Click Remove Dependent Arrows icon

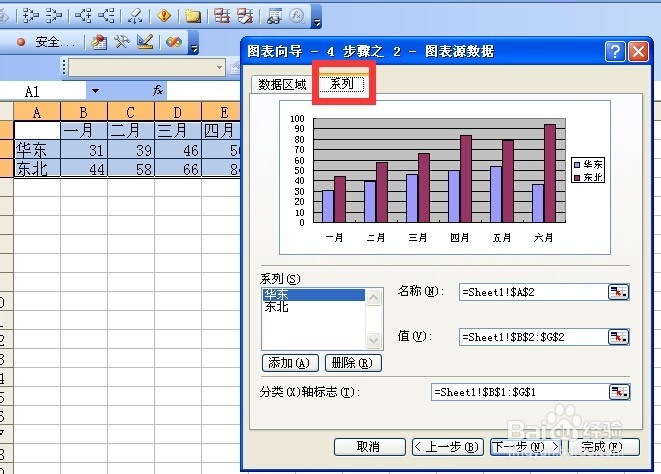[x=106, y=16]
